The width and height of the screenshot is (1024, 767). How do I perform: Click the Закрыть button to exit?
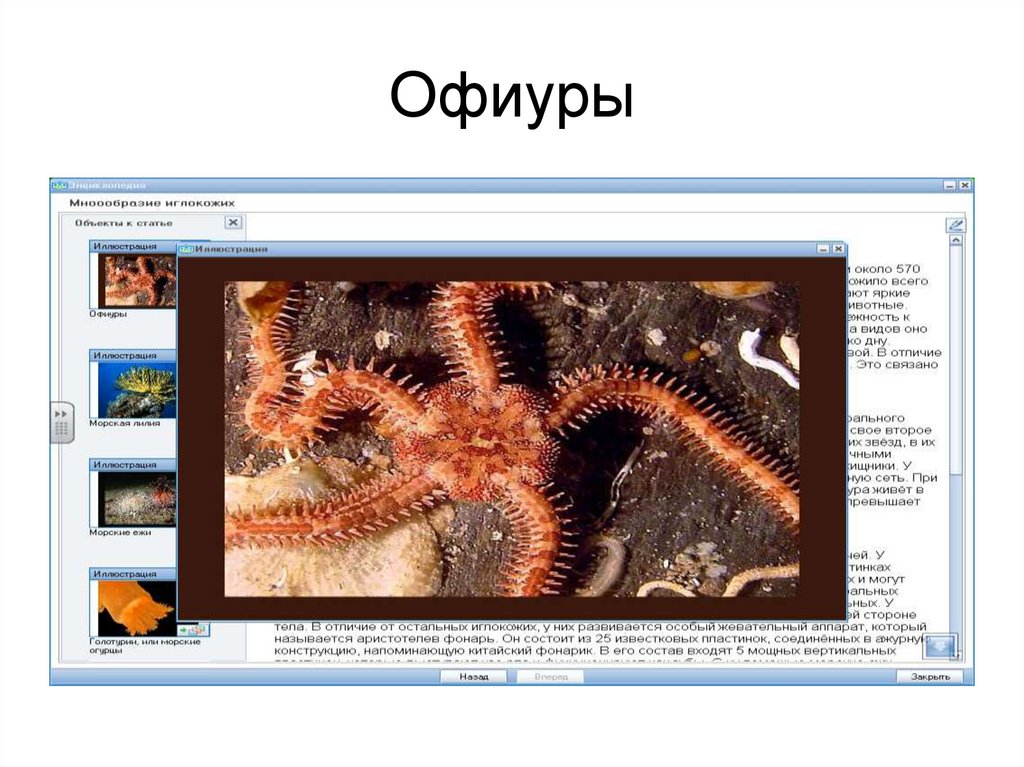(x=932, y=676)
